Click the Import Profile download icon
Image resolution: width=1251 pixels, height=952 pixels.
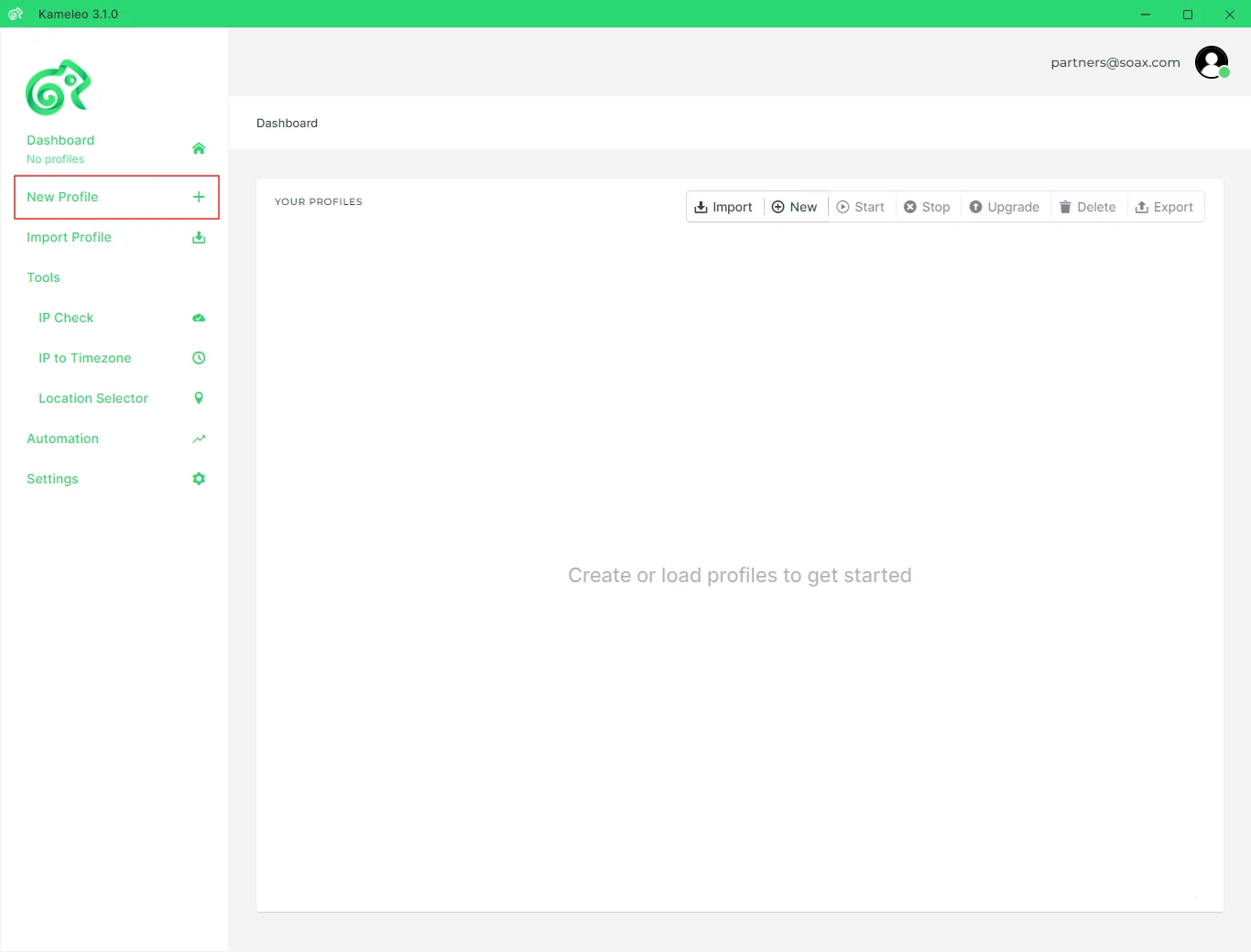[x=199, y=238]
